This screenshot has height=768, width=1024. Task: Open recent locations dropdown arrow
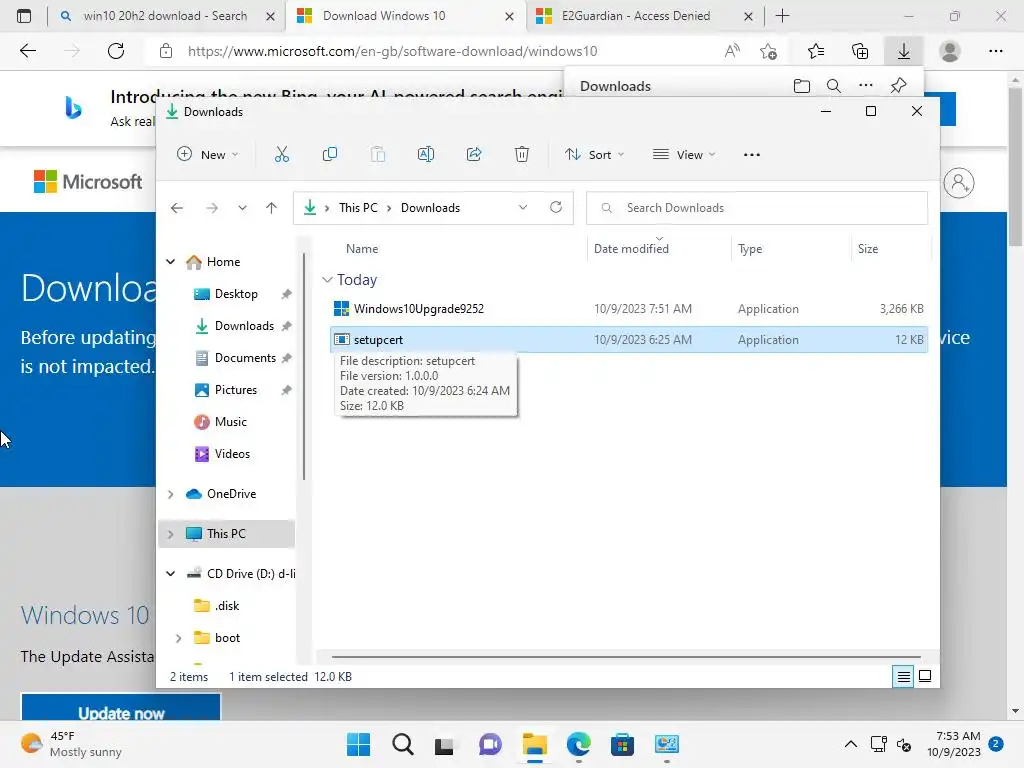tap(242, 208)
